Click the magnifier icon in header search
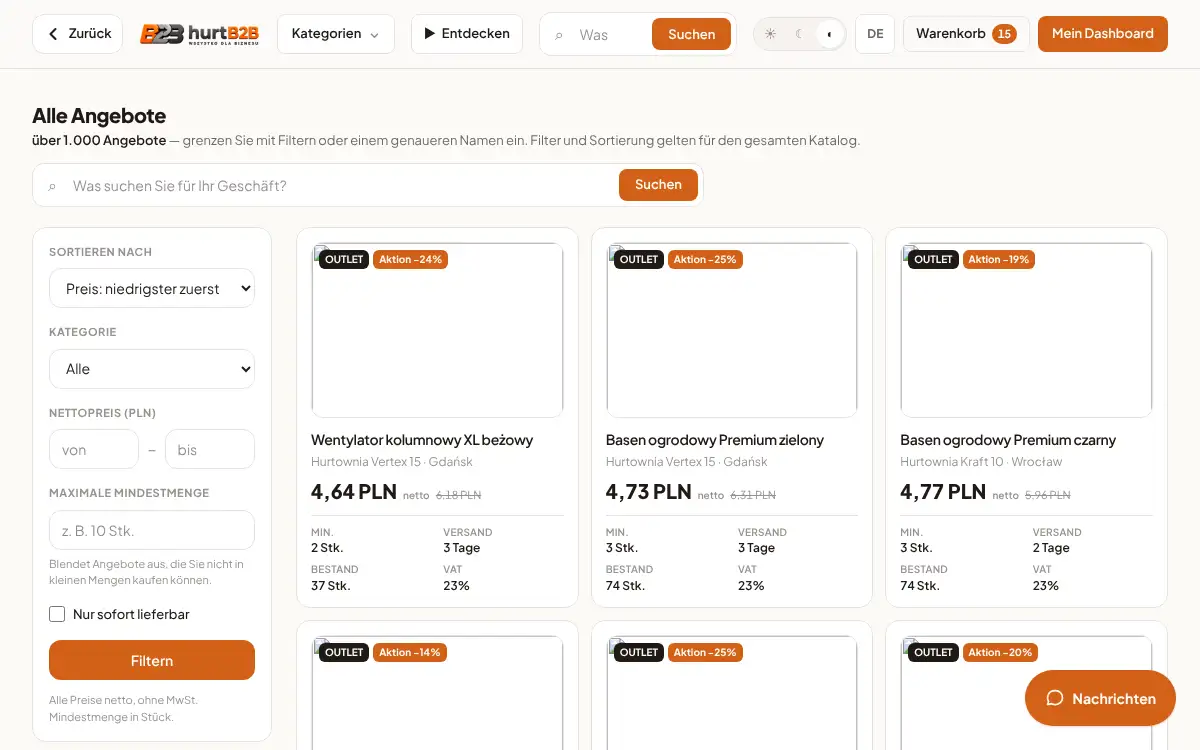The image size is (1200, 750). [559, 35]
